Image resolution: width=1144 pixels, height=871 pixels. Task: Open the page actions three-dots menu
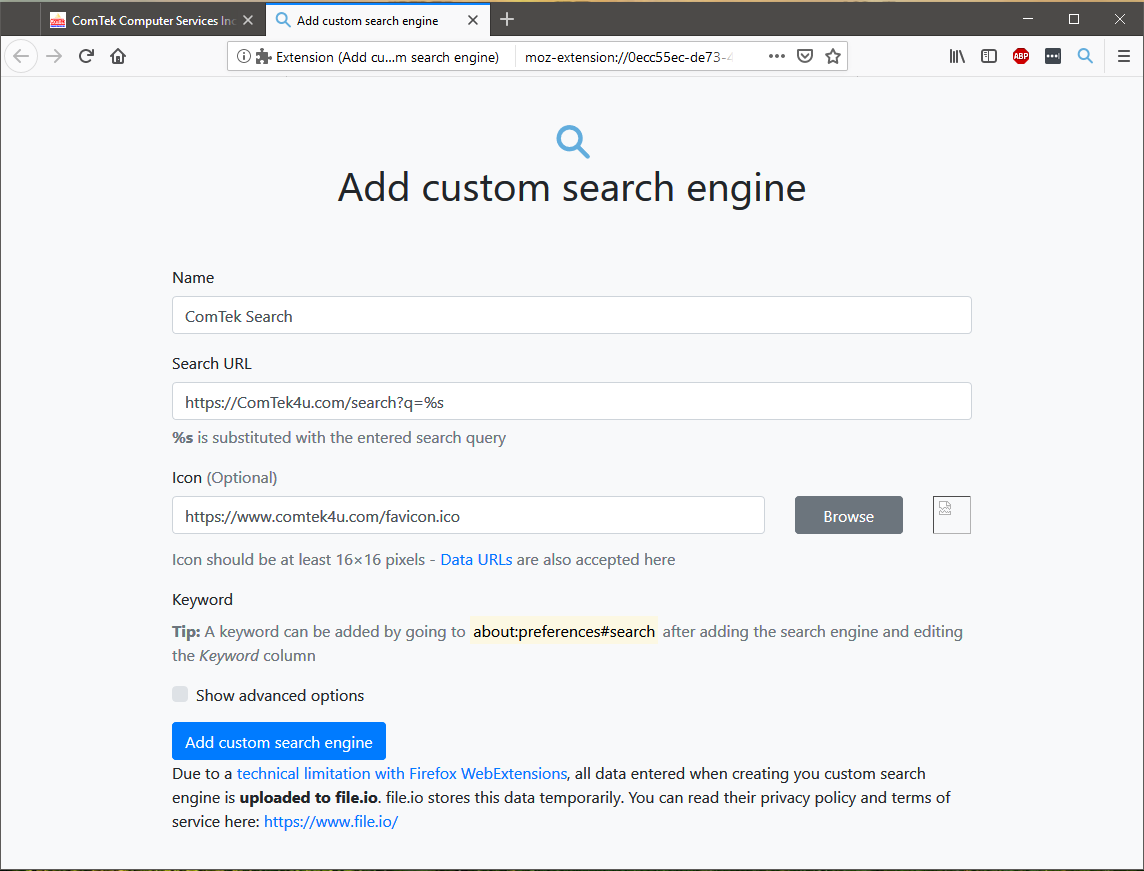pyautogui.click(x=777, y=56)
